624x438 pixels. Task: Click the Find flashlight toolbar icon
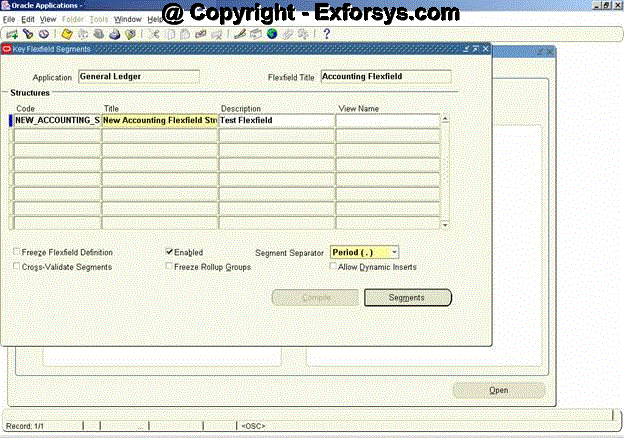click(26, 34)
